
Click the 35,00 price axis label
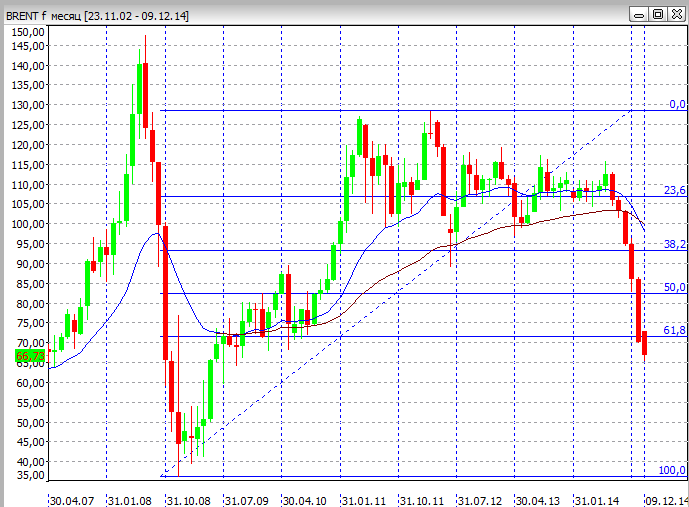27,477
